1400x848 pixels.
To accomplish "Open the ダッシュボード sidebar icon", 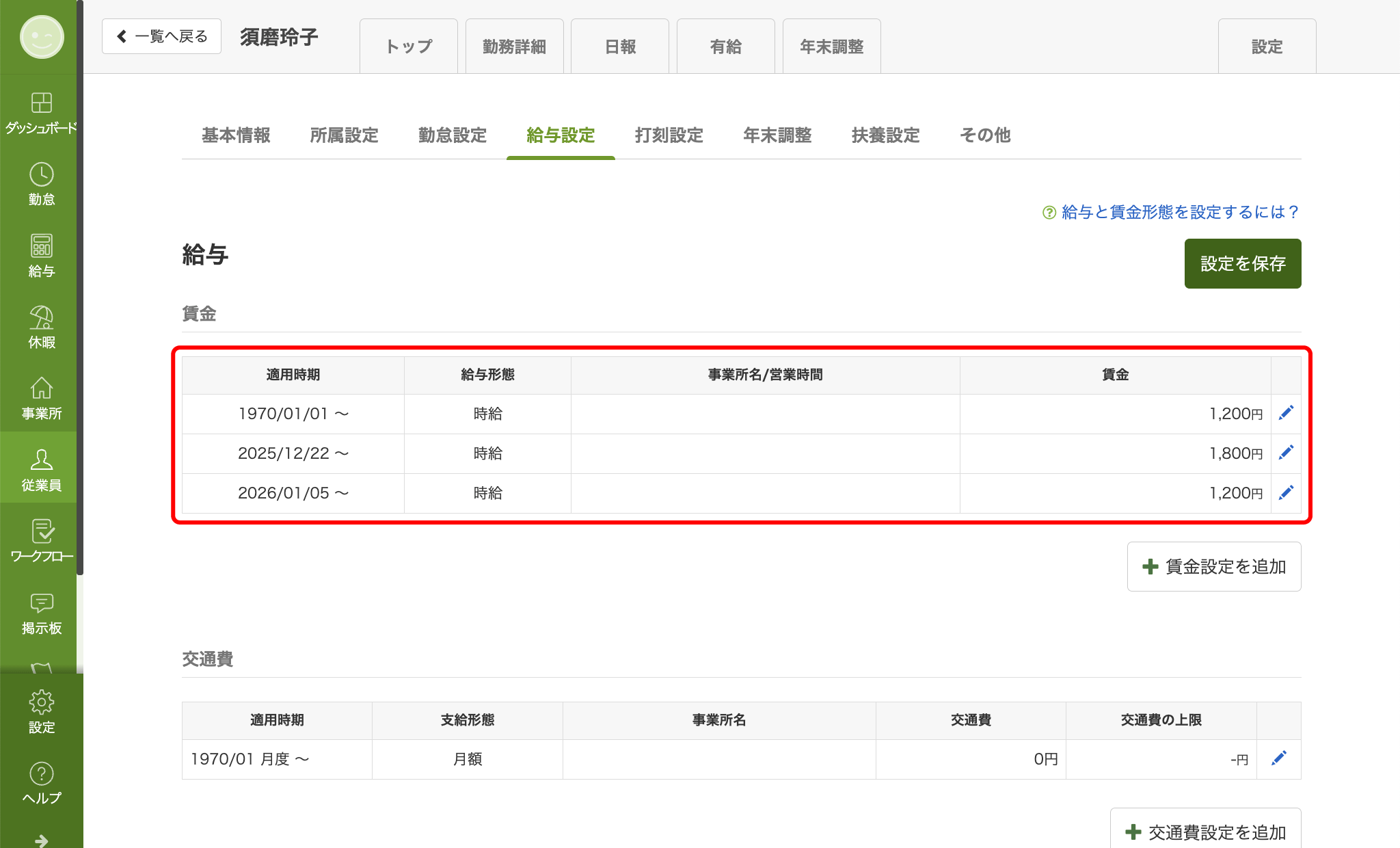I will point(41,103).
